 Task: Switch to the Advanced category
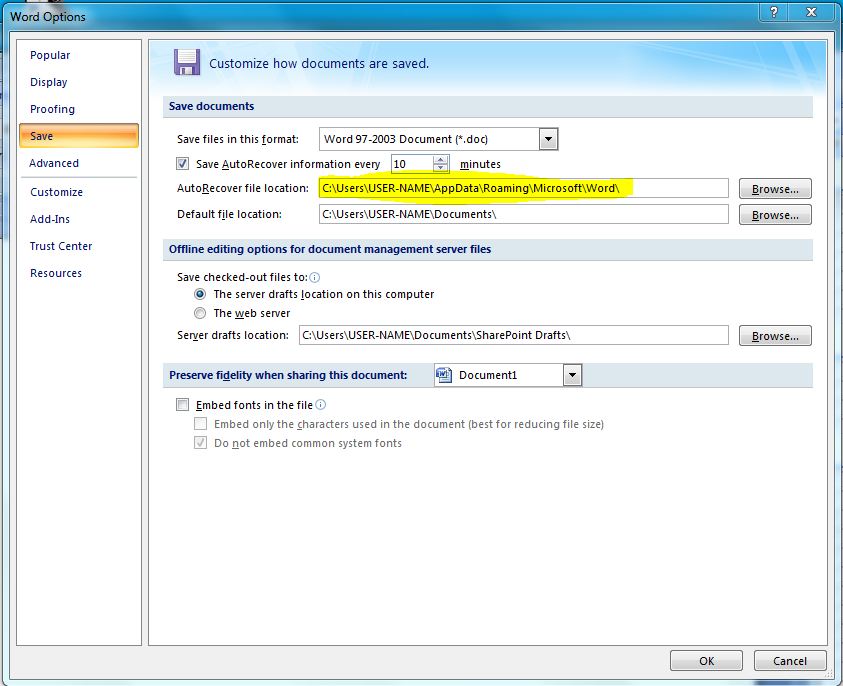pos(53,163)
